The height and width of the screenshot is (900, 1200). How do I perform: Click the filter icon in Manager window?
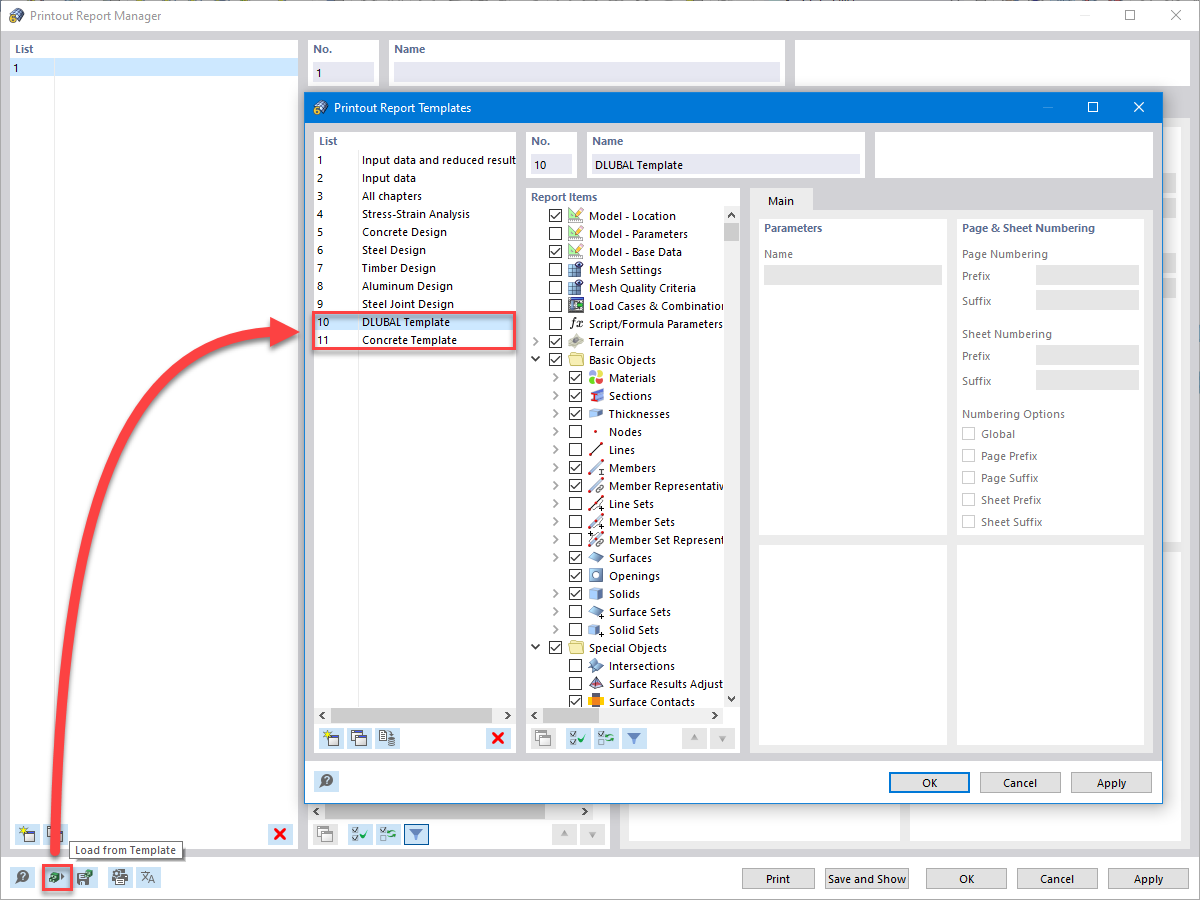[417, 834]
